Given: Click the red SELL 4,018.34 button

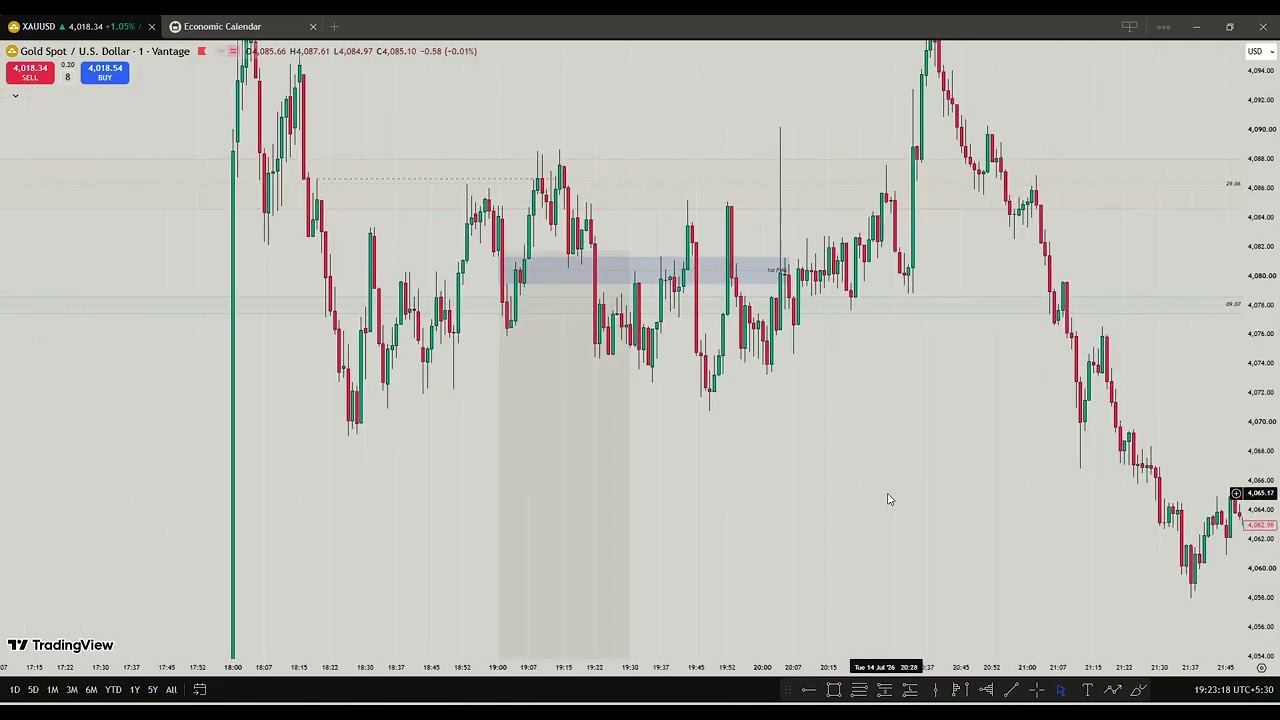Looking at the screenshot, I should [30, 73].
